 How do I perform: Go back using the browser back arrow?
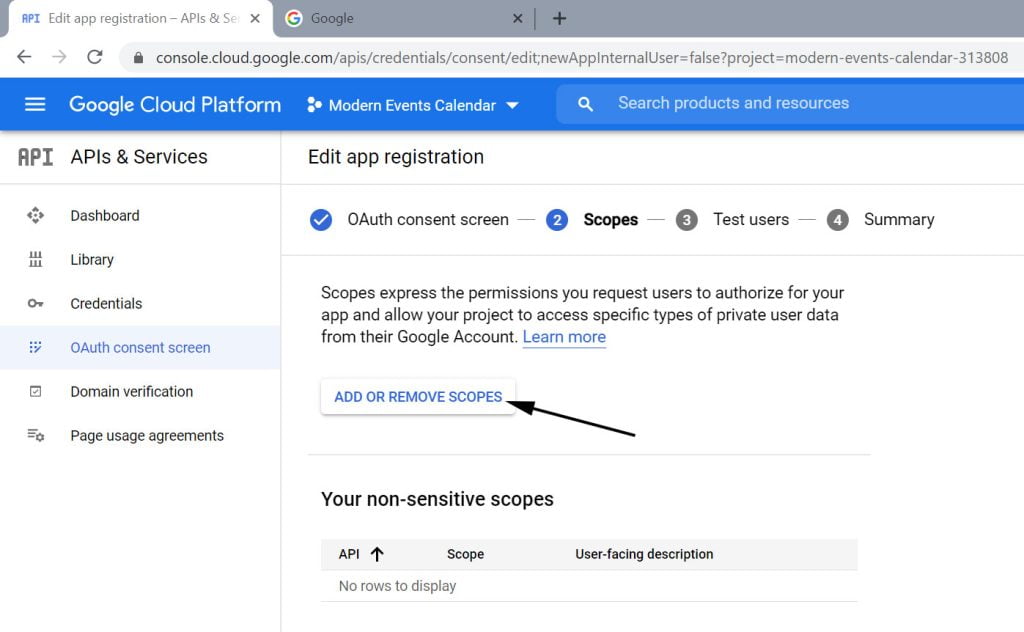click(x=24, y=57)
